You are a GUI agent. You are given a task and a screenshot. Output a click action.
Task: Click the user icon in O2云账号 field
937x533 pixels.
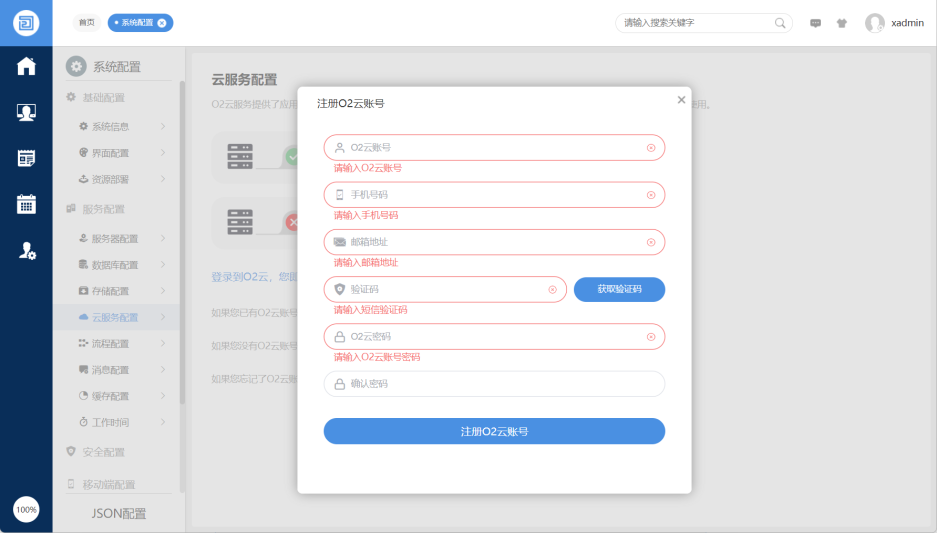click(x=339, y=148)
